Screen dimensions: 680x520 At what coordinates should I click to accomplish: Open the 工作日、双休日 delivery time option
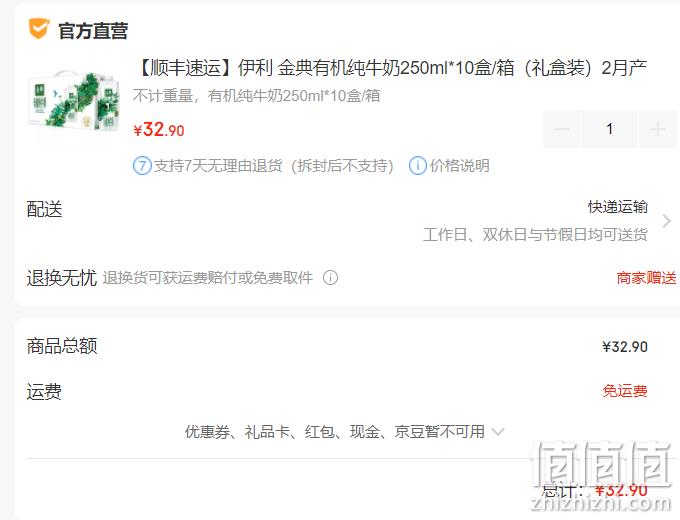(x=535, y=235)
